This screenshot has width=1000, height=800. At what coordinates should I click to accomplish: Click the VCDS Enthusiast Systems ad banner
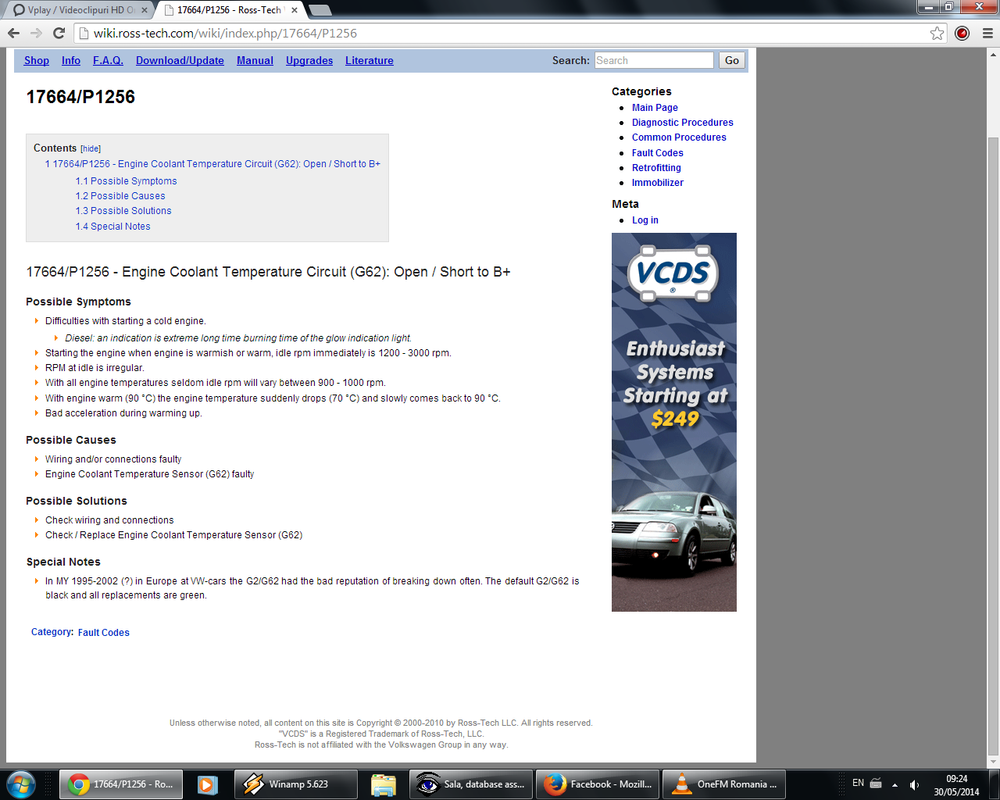click(x=674, y=422)
